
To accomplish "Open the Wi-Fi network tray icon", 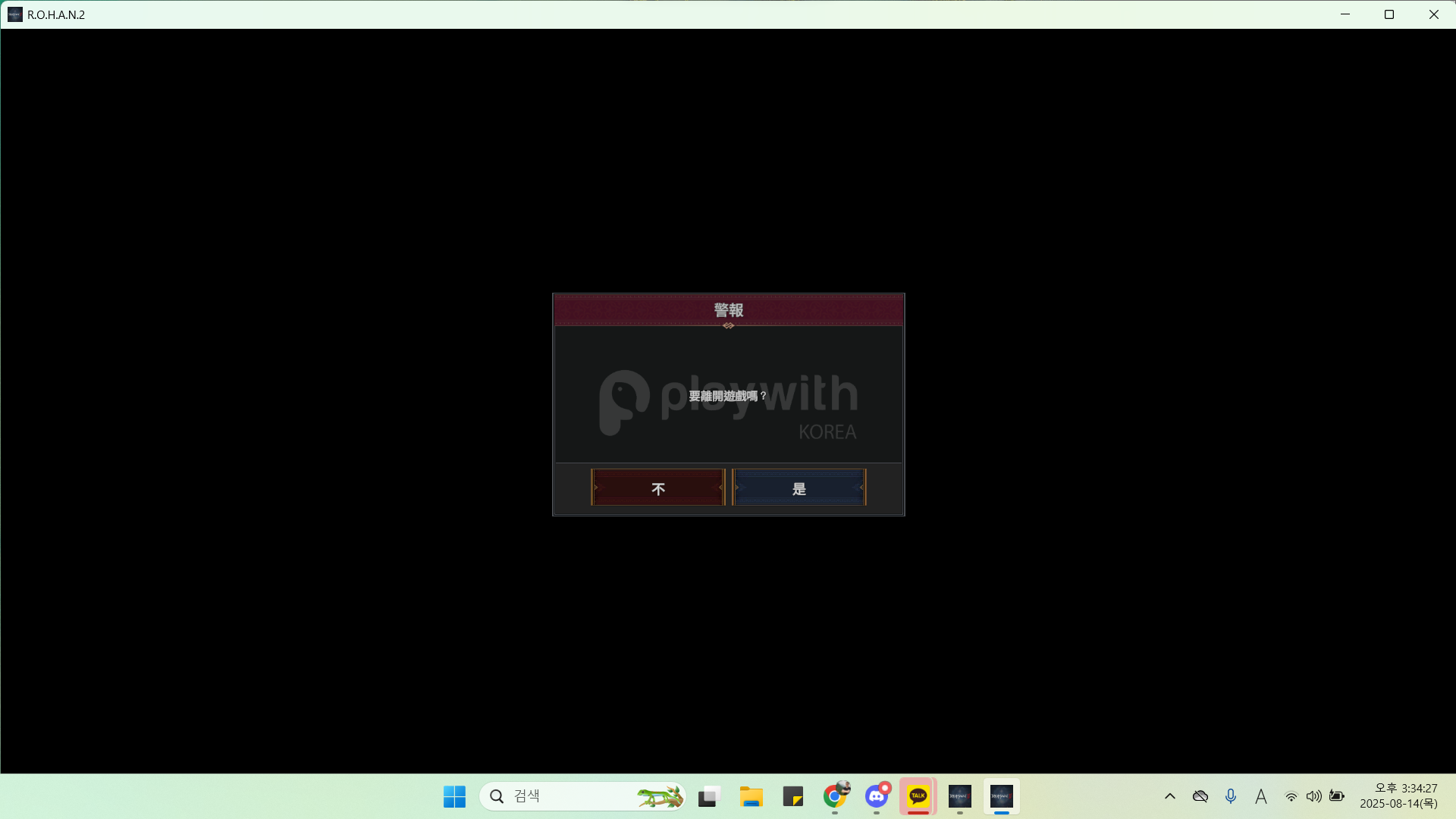I will pos(1291,796).
